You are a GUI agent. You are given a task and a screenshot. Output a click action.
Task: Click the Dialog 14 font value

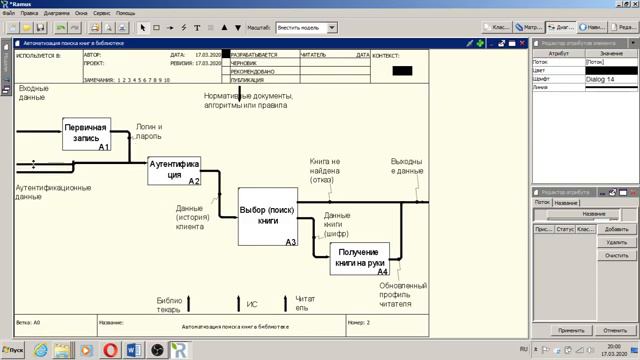(x=611, y=79)
